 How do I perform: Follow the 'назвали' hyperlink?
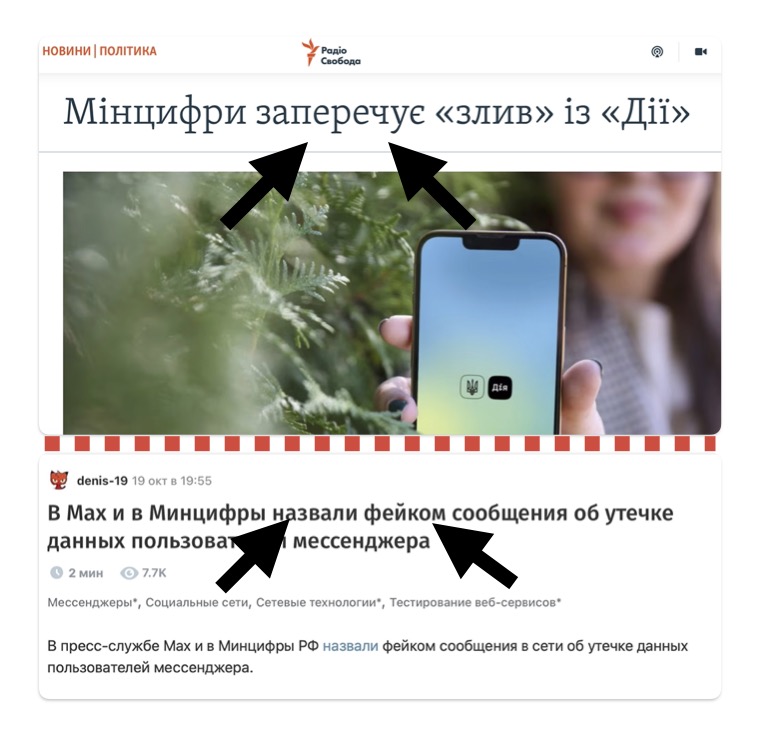tap(350, 646)
